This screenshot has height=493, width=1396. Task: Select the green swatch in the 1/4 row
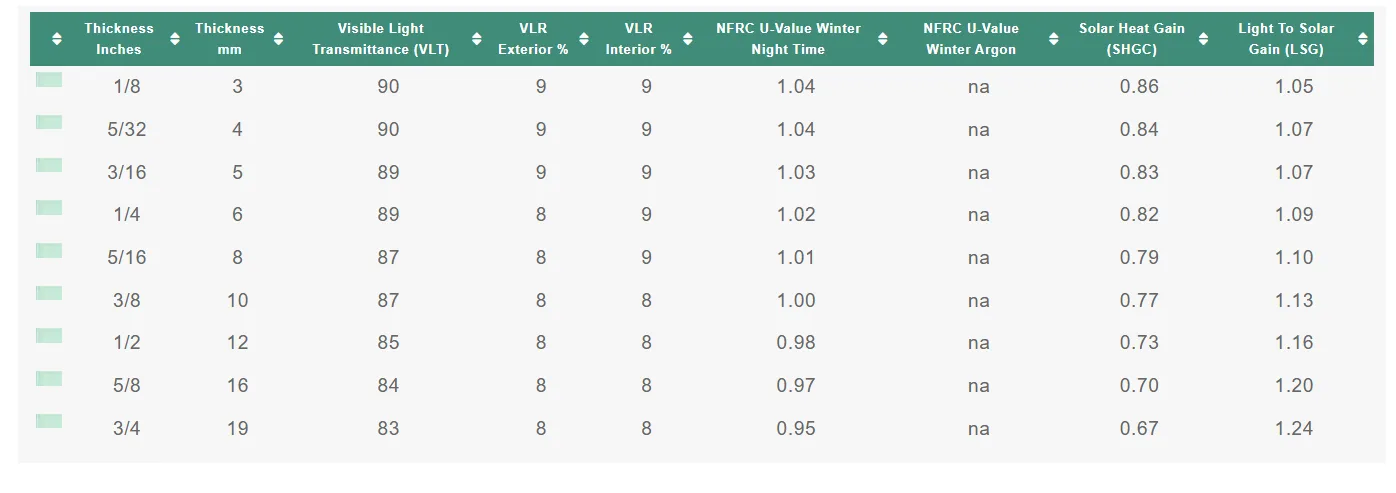(49, 208)
